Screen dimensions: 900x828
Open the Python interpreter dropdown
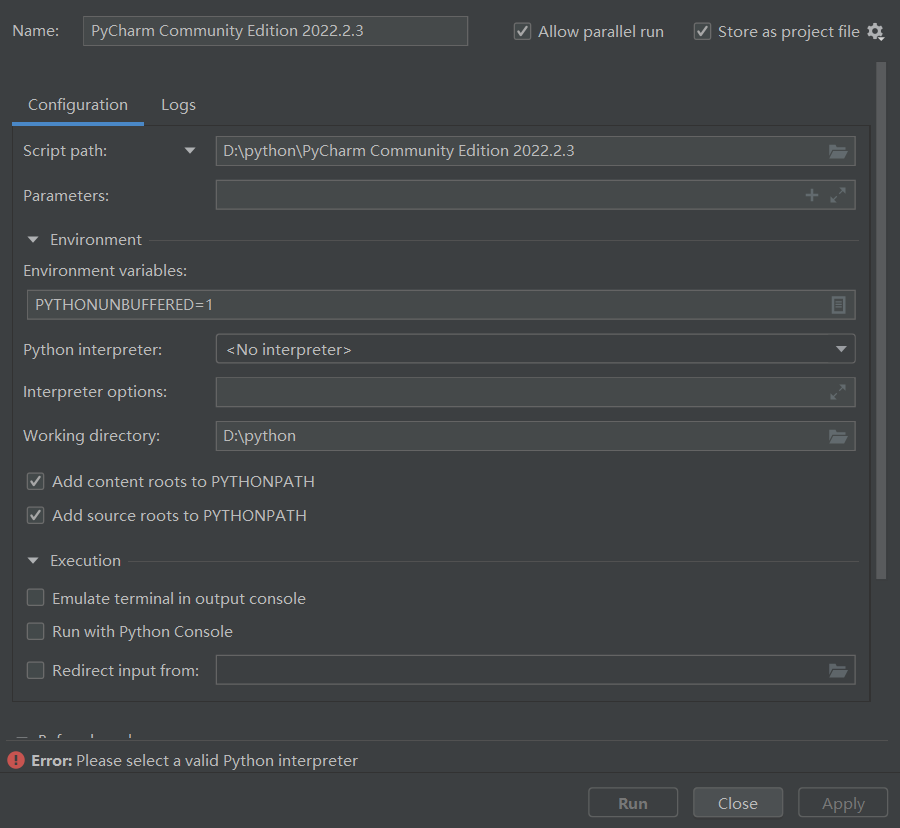click(x=536, y=349)
